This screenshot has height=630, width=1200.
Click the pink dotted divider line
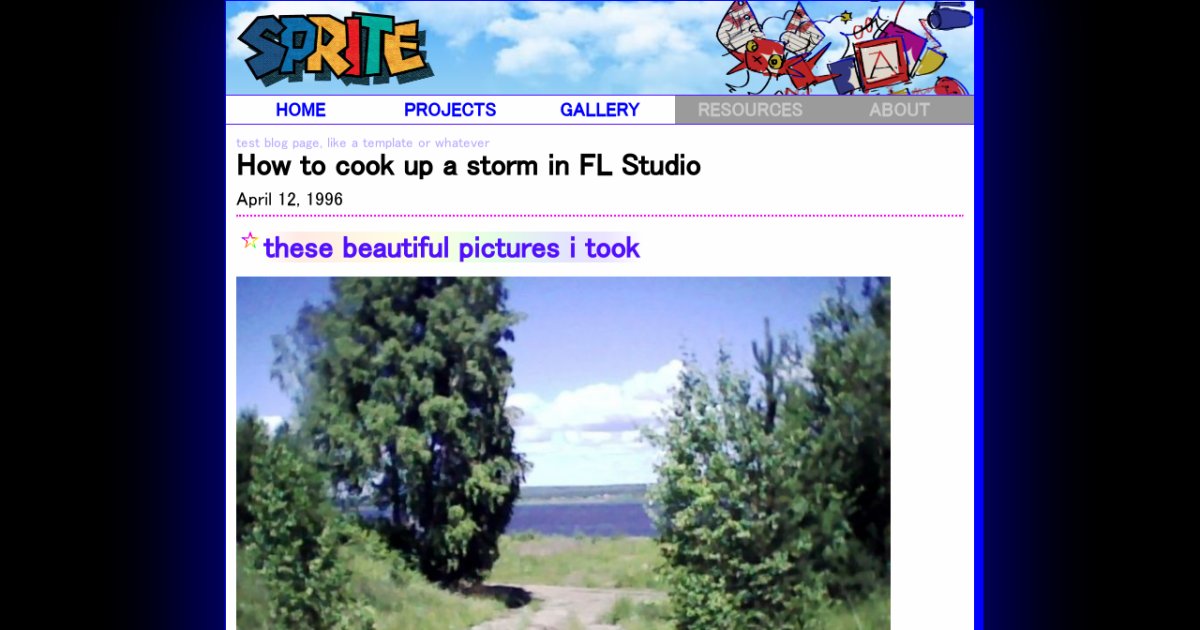click(600, 215)
